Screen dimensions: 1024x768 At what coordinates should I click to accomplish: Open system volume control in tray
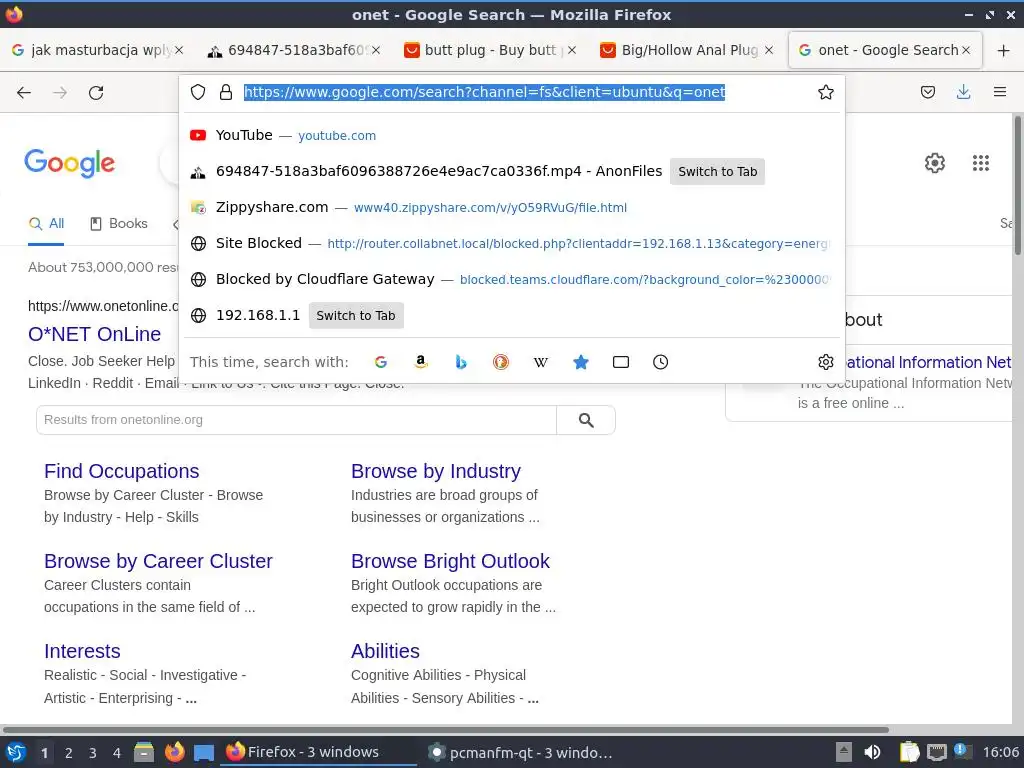tap(872, 752)
